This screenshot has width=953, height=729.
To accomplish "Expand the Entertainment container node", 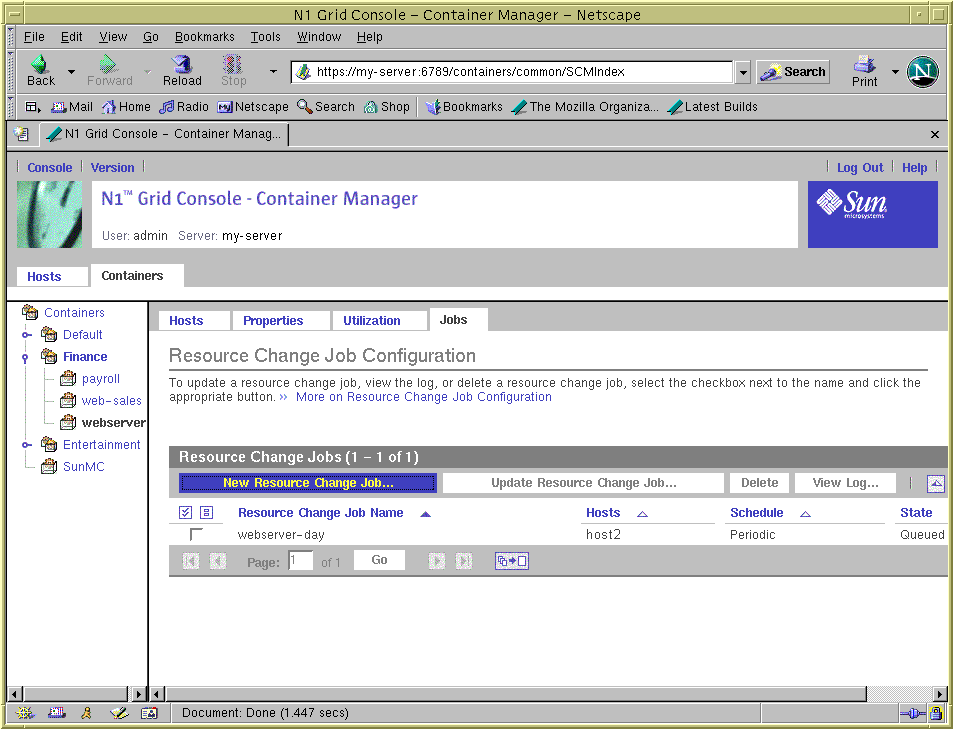I will pos(26,444).
